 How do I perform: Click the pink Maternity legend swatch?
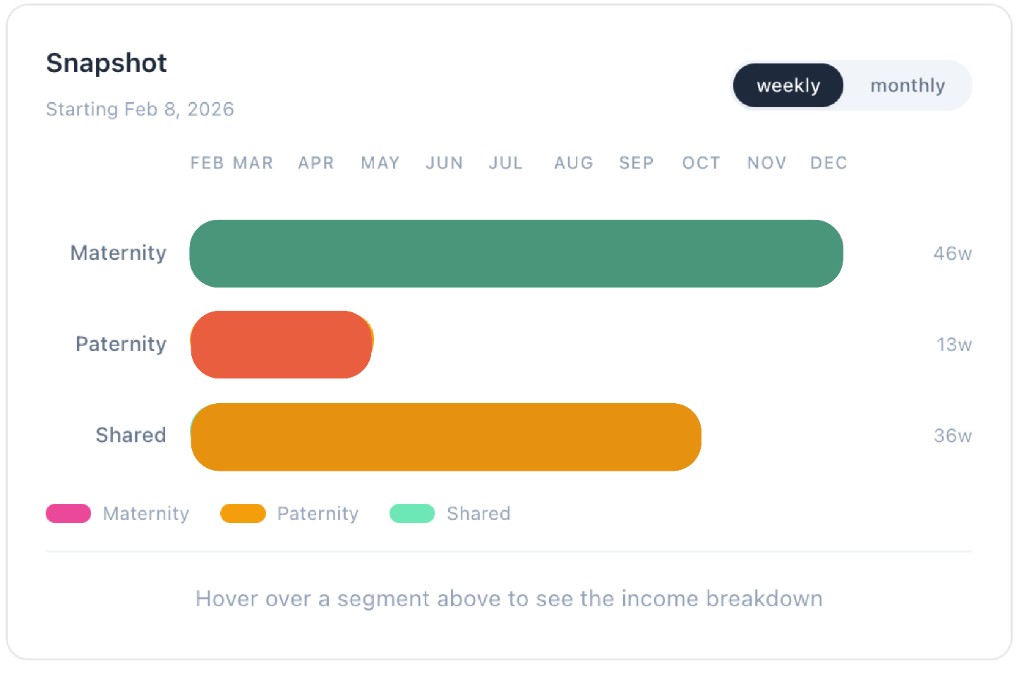[x=68, y=514]
